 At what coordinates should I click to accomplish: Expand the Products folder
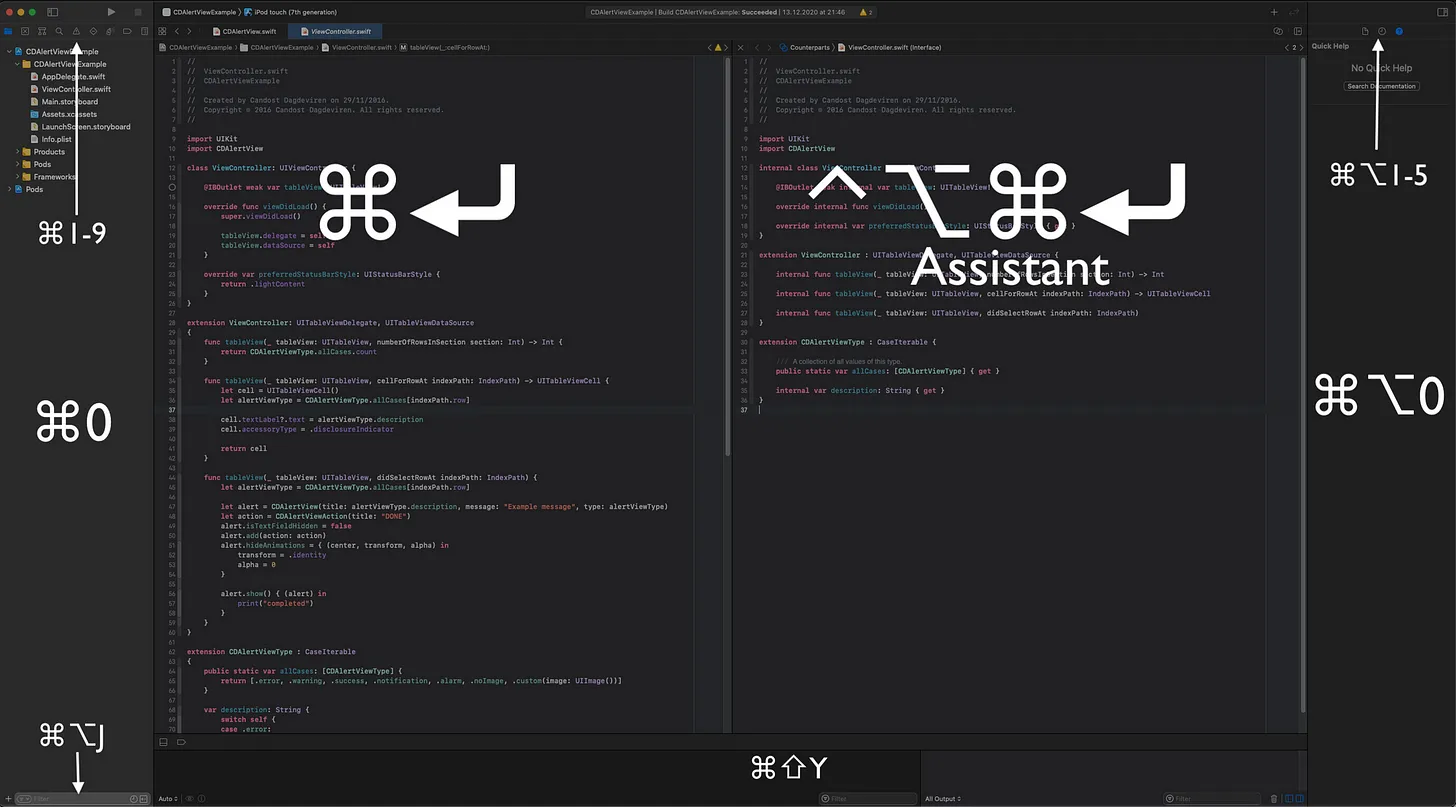click(x=18, y=152)
